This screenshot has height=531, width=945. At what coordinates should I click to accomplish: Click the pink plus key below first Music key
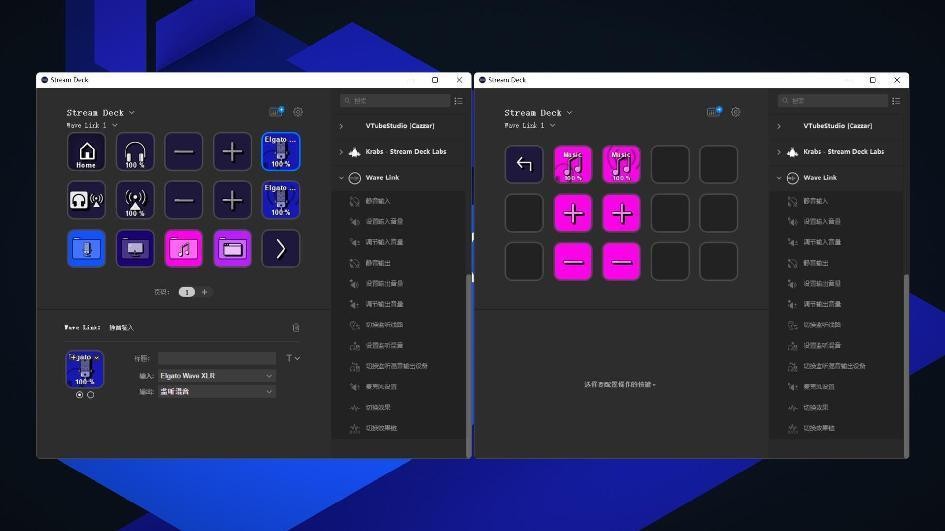point(573,213)
